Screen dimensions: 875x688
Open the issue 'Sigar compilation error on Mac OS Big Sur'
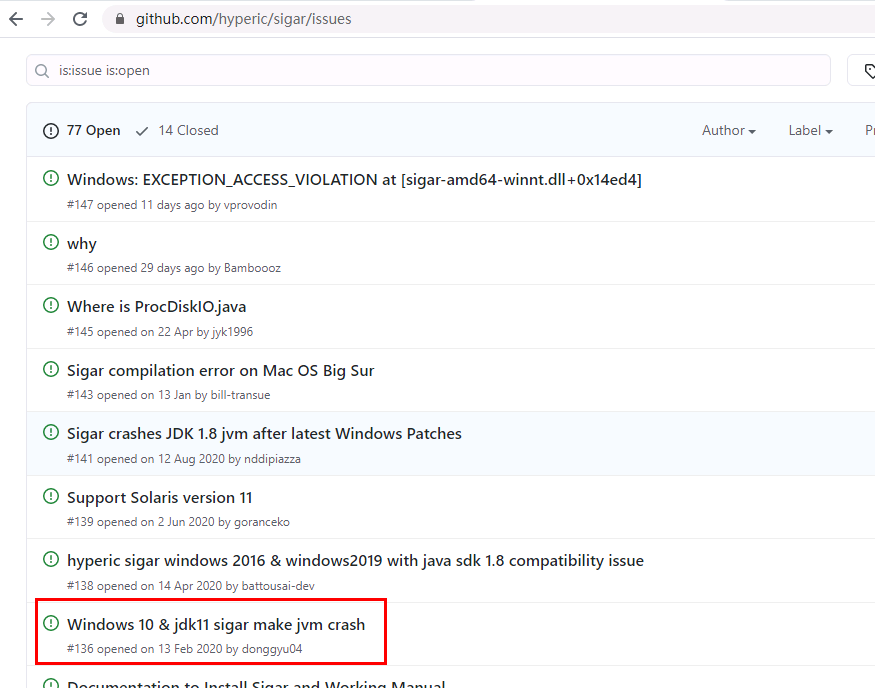point(220,370)
